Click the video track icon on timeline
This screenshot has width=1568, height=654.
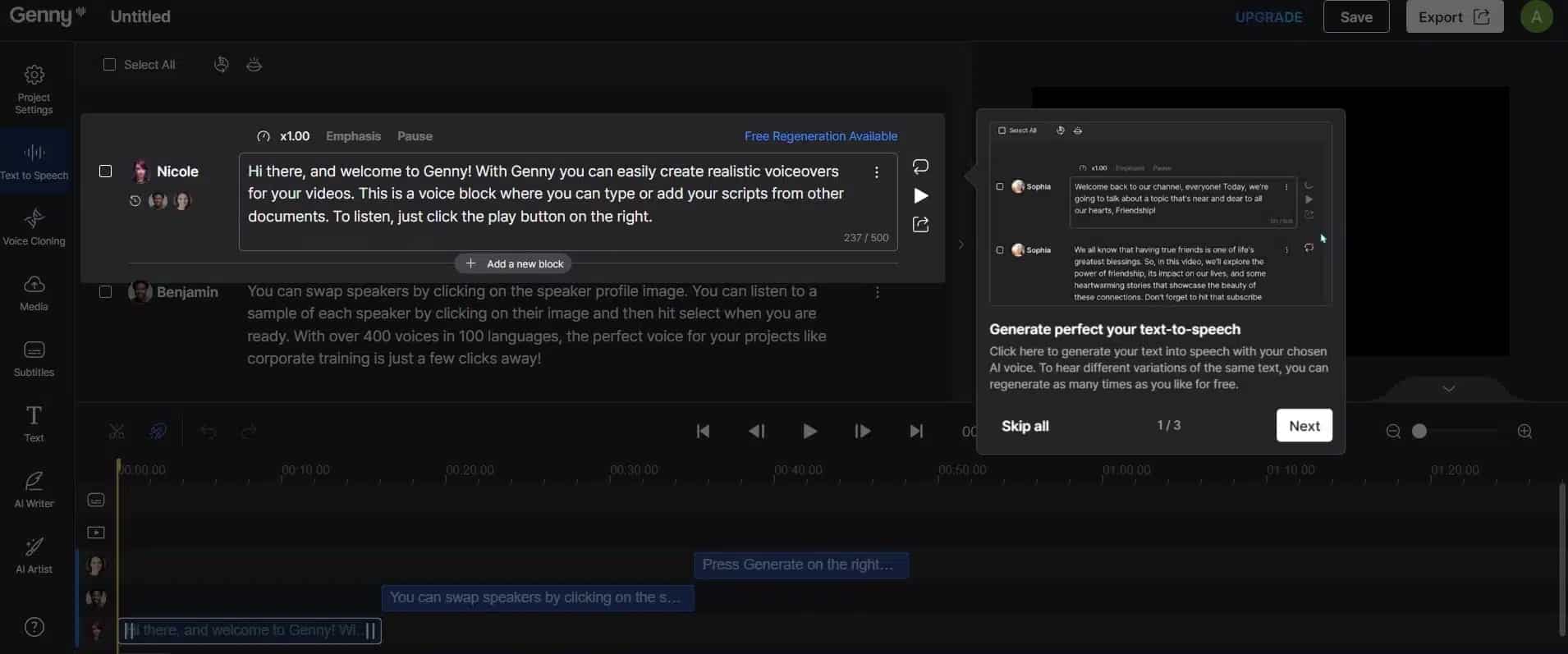pos(96,533)
